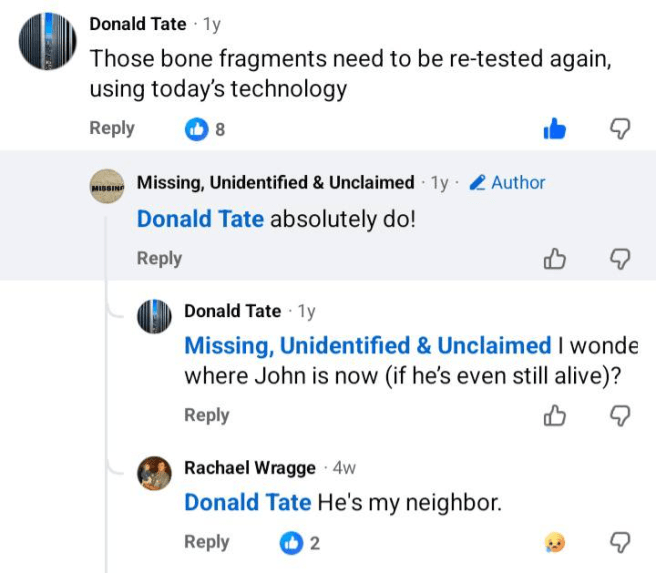This screenshot has width=656, height=573.
Task: Click the blue 'Donald Tate' mention in Rachael's reply
Action: tap(247, 502)
